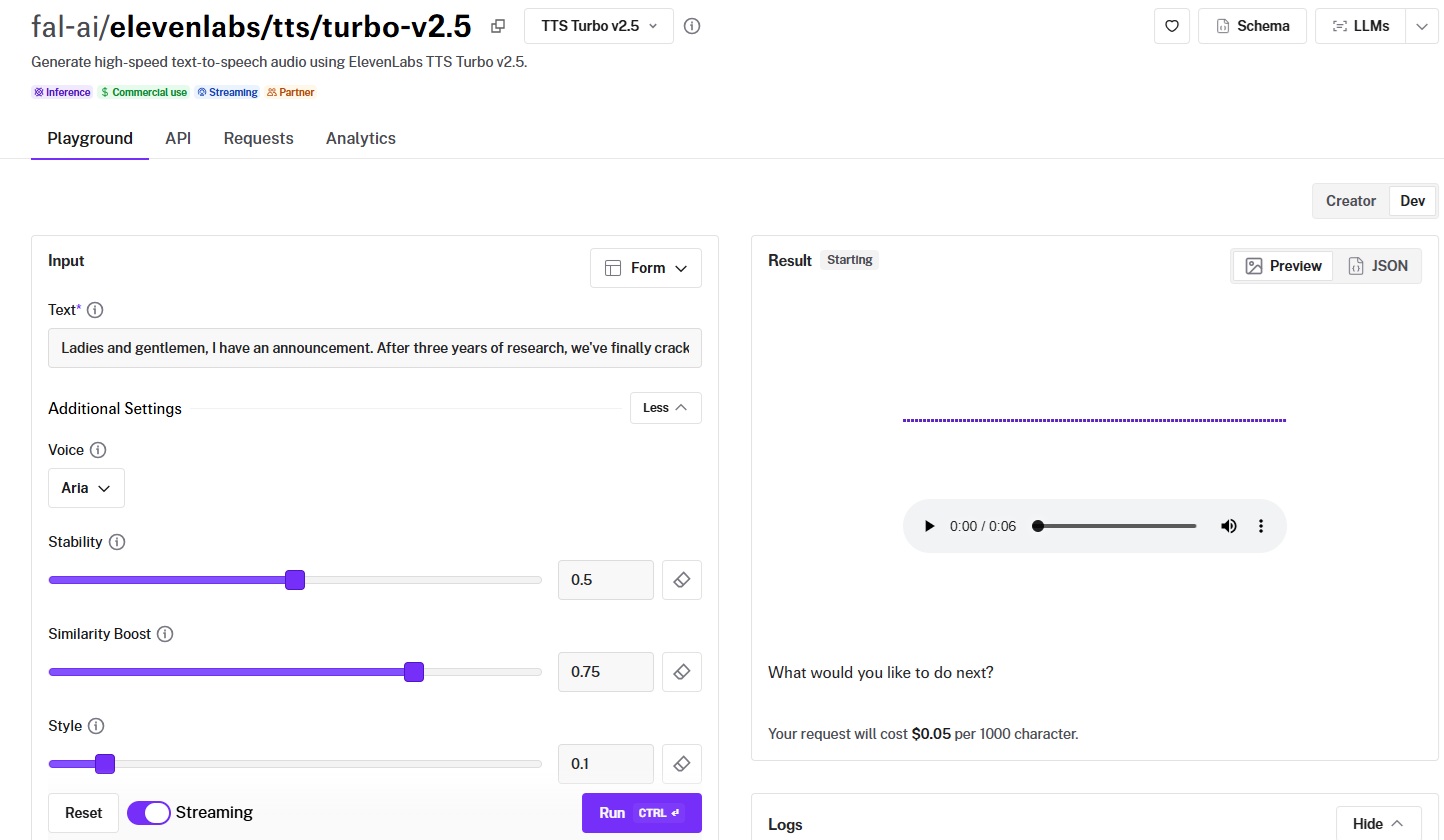Reset Similarity Boost with eraser icon
The height and width of the screenshot is (840, 1444).
tap(682, 672)
